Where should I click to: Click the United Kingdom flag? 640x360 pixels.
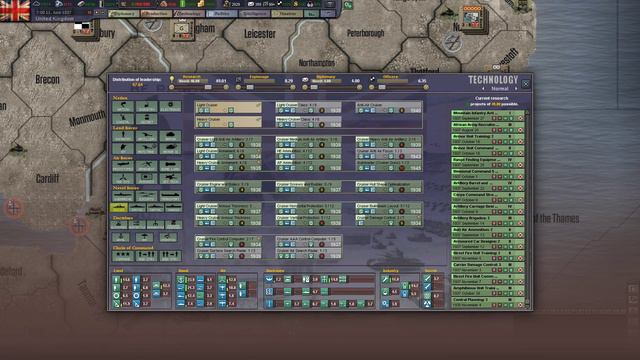point(15,11)
